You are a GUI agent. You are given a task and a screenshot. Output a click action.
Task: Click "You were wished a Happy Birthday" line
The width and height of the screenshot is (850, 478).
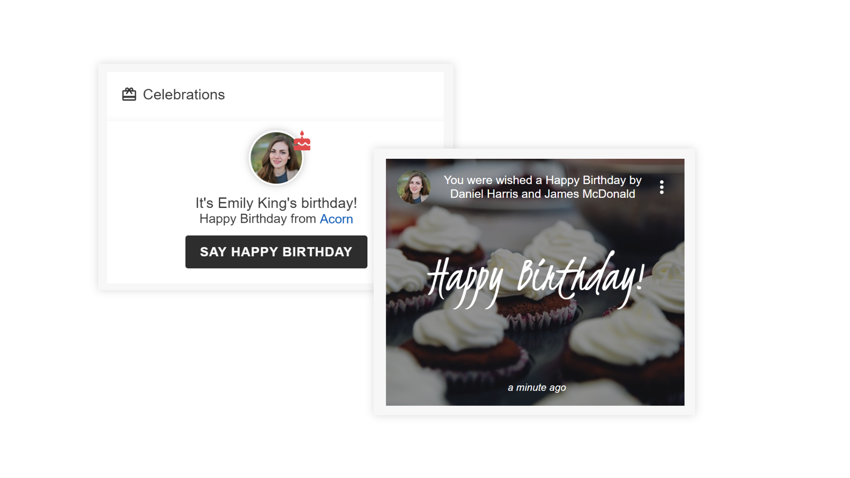(543, 180)
